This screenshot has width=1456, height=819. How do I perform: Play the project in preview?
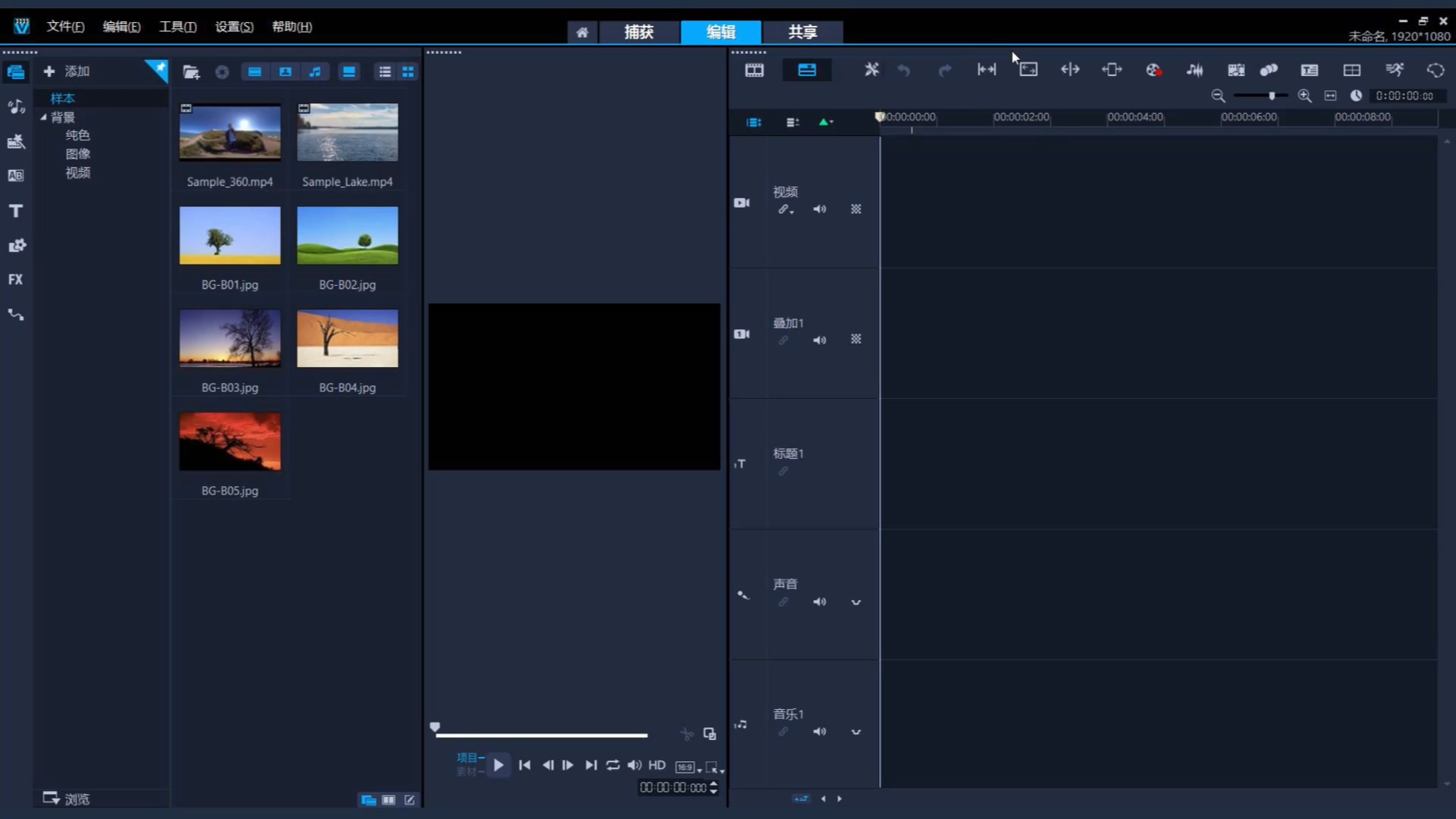(498, 765)
